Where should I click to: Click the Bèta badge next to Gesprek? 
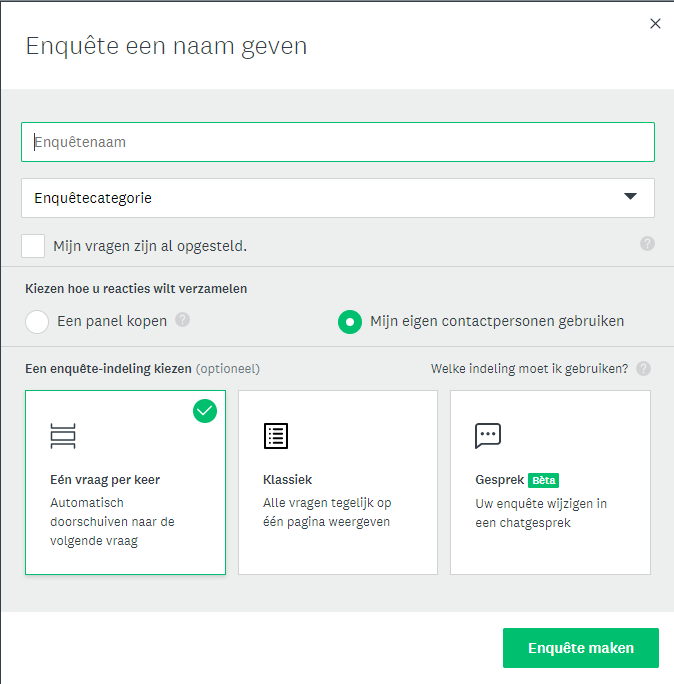[x=543, y=480]
